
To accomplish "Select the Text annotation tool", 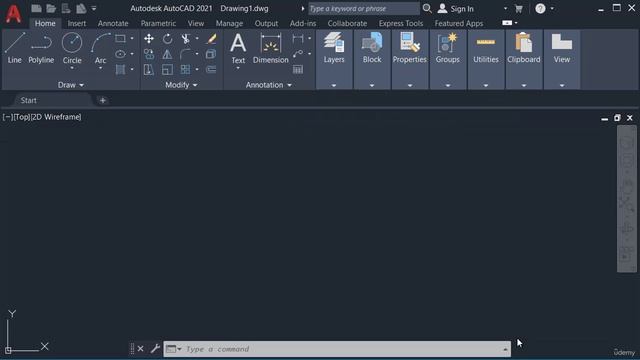I will click(x=238, y=48).
